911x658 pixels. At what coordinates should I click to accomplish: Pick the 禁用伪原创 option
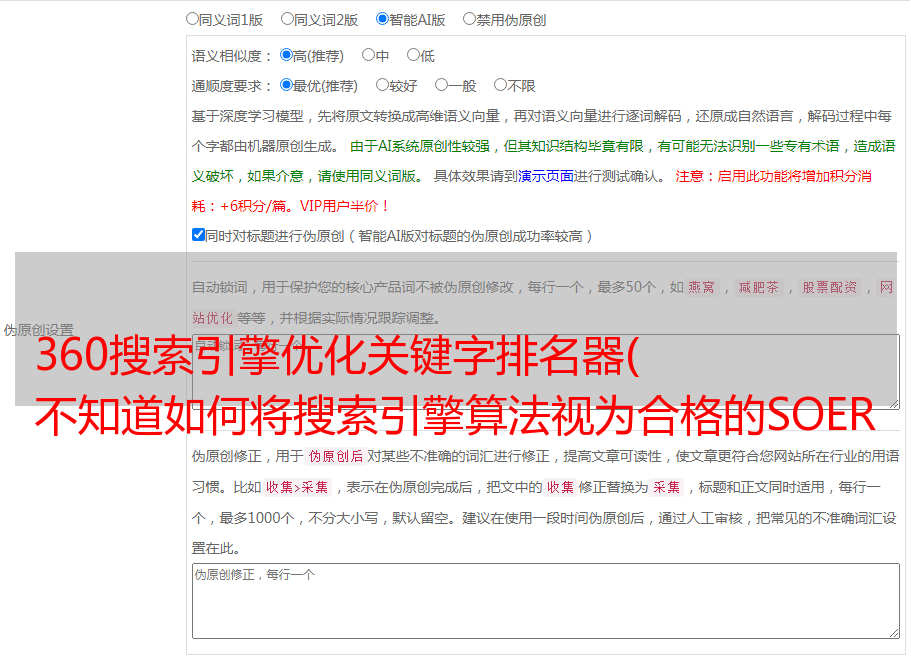click(x=469, y=19)
